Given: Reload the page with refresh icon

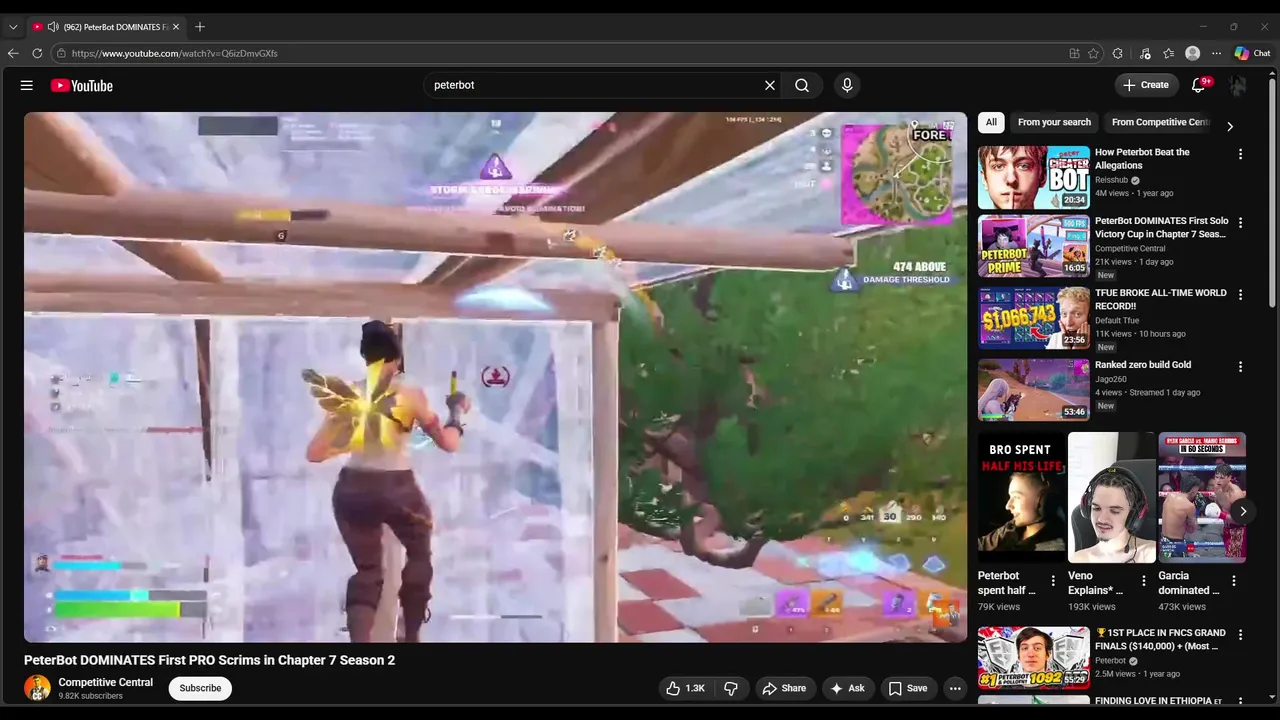Looking at the screenshot, I should coord(37,53).
